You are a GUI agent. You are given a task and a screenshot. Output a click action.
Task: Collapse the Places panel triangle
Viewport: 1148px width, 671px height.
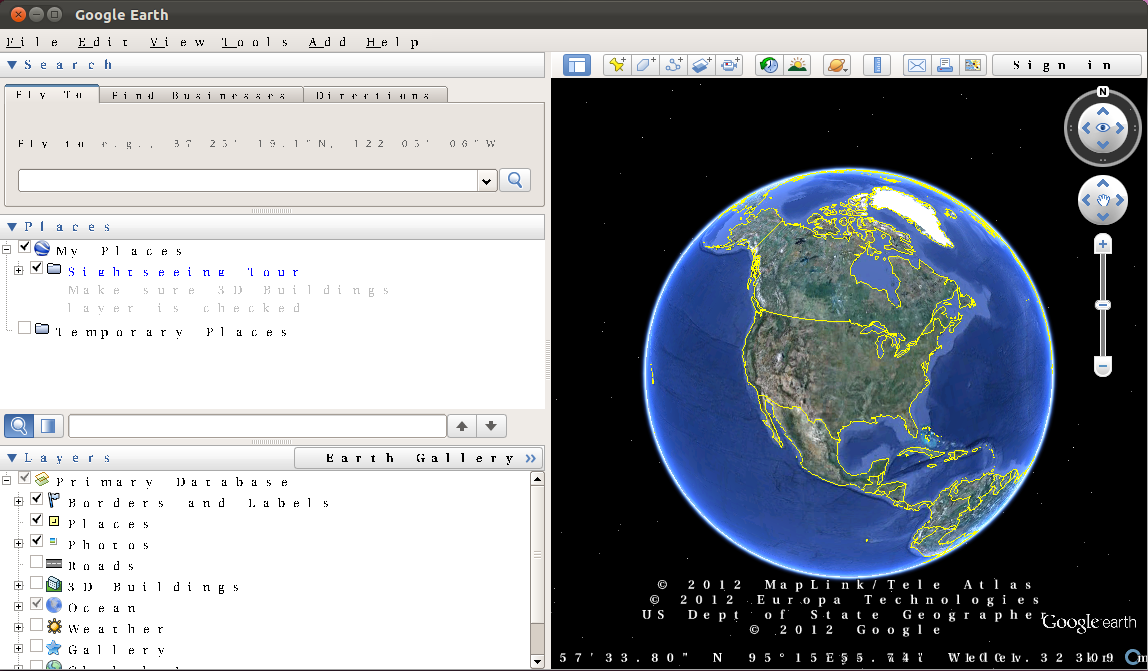click(12, 227)
